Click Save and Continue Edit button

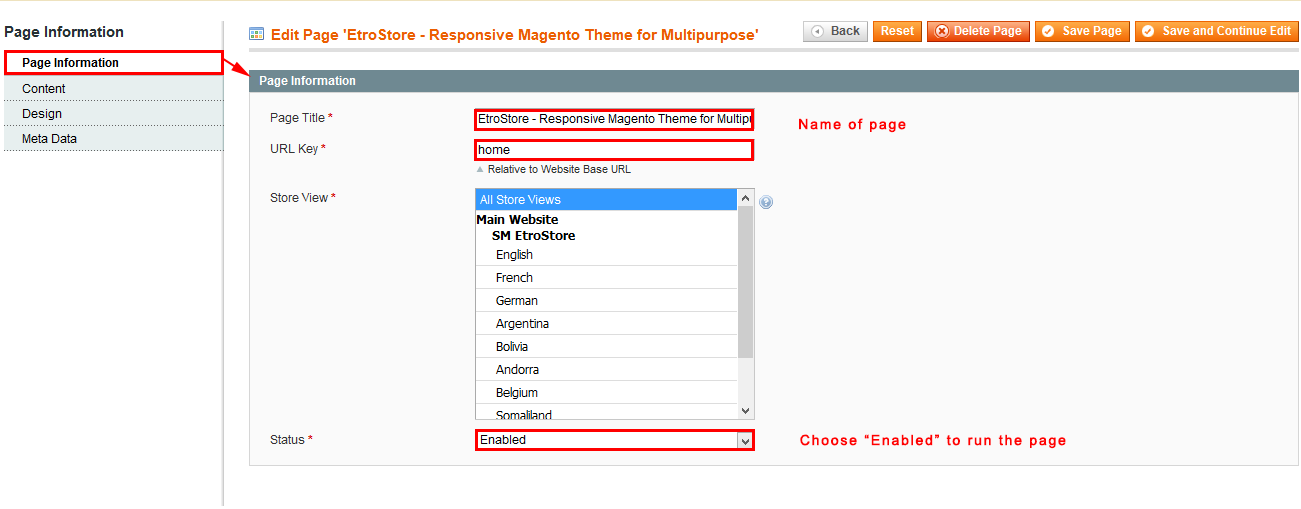pyautogui.click(x=1217, y=31)
